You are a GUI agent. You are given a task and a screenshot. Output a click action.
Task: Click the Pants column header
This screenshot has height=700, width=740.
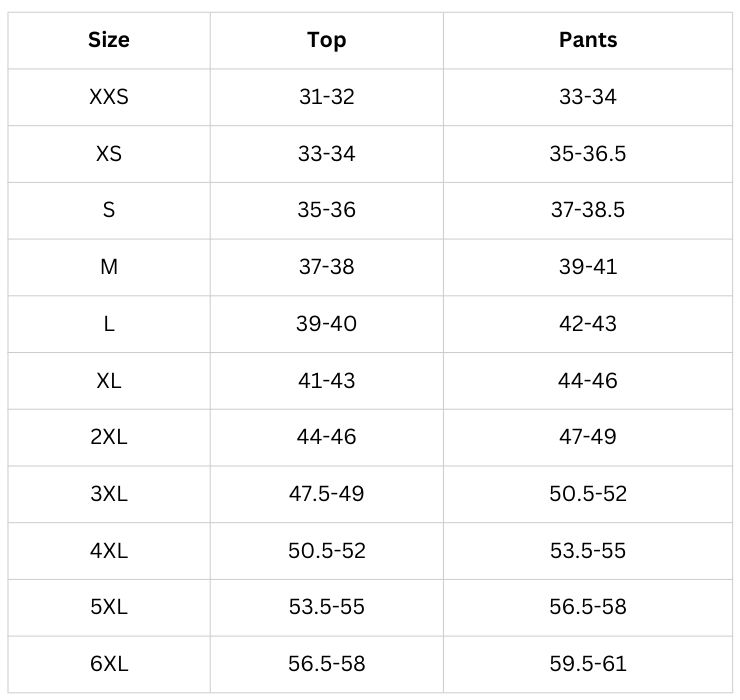point(588,41)
